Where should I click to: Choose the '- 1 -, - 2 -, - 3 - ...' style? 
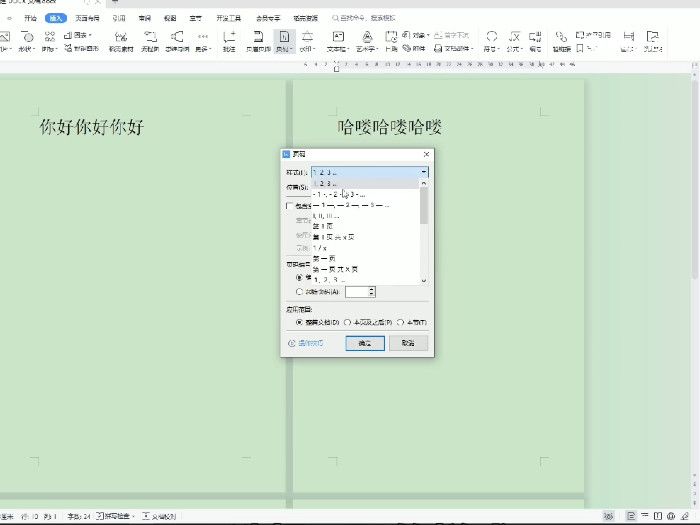click(365, 194)
